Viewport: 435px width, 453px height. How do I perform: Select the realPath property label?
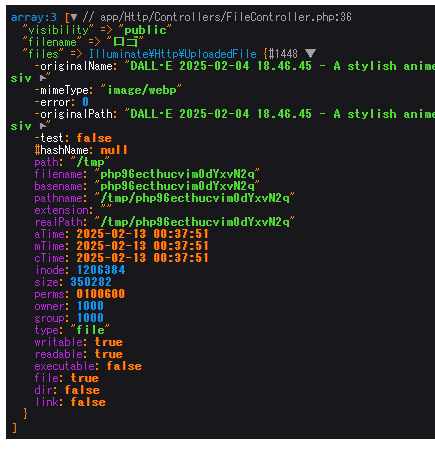(x=58, y=222)
